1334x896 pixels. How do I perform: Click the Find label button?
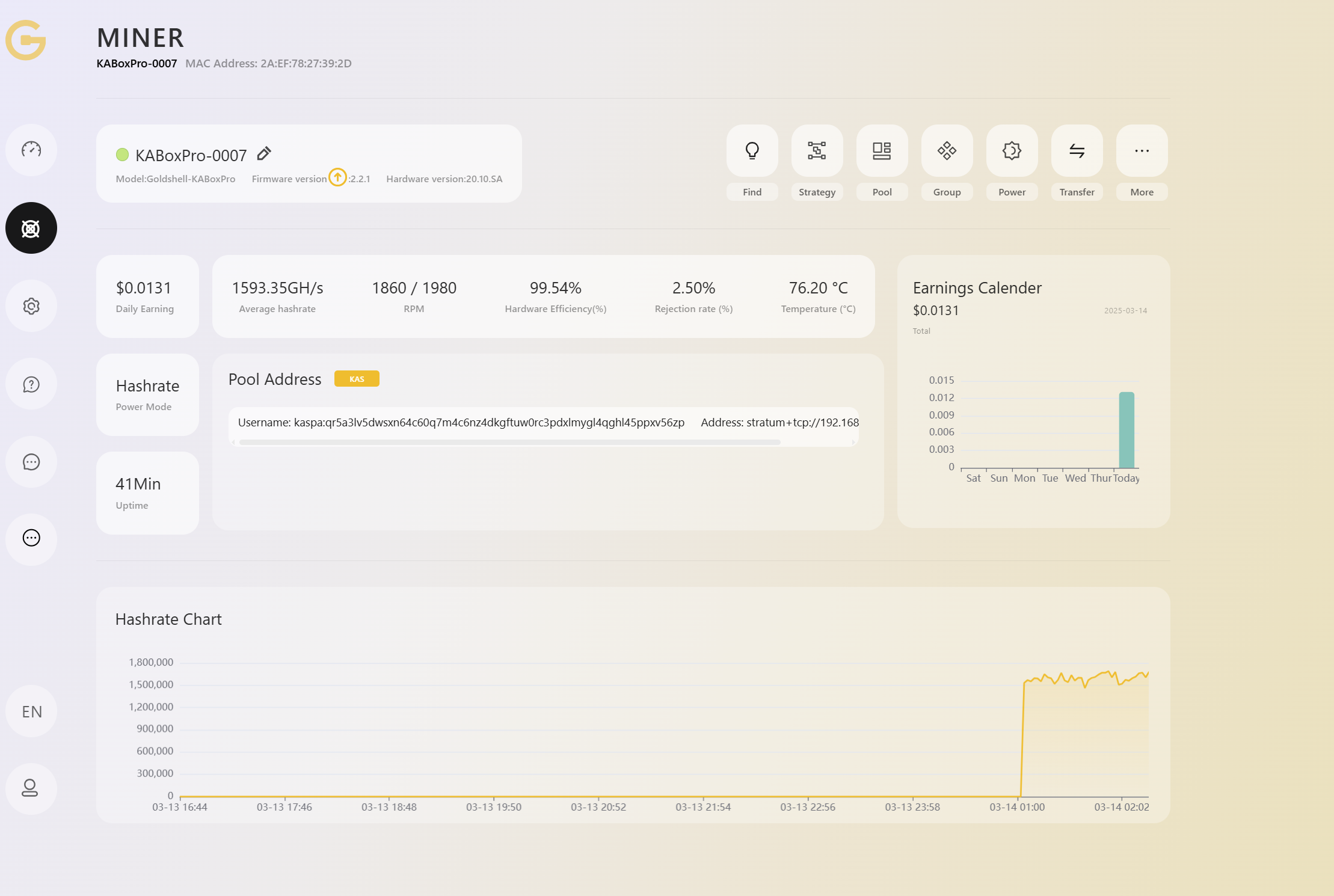tap(752, 192)
